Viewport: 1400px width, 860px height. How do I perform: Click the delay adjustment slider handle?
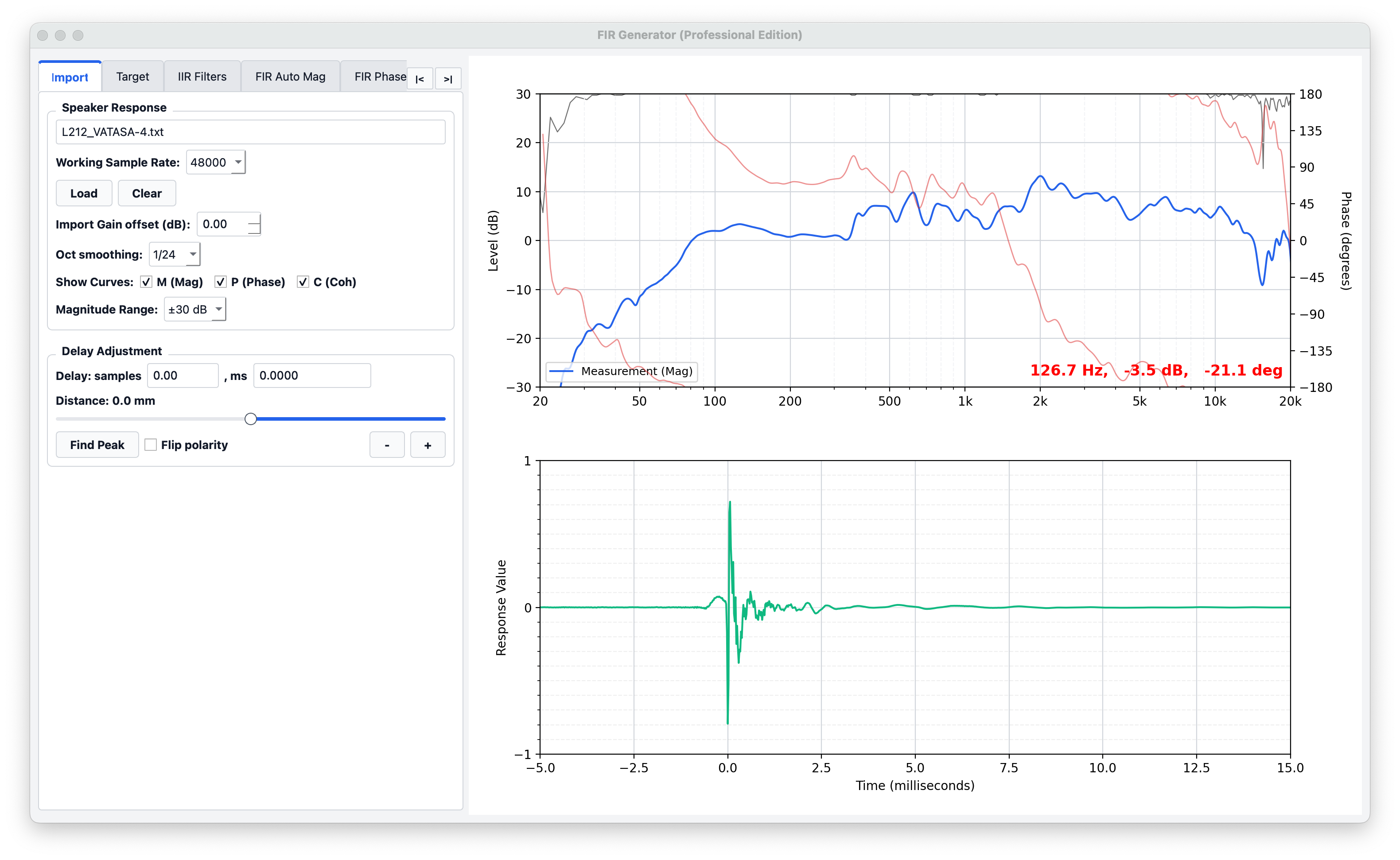(251, 419)
